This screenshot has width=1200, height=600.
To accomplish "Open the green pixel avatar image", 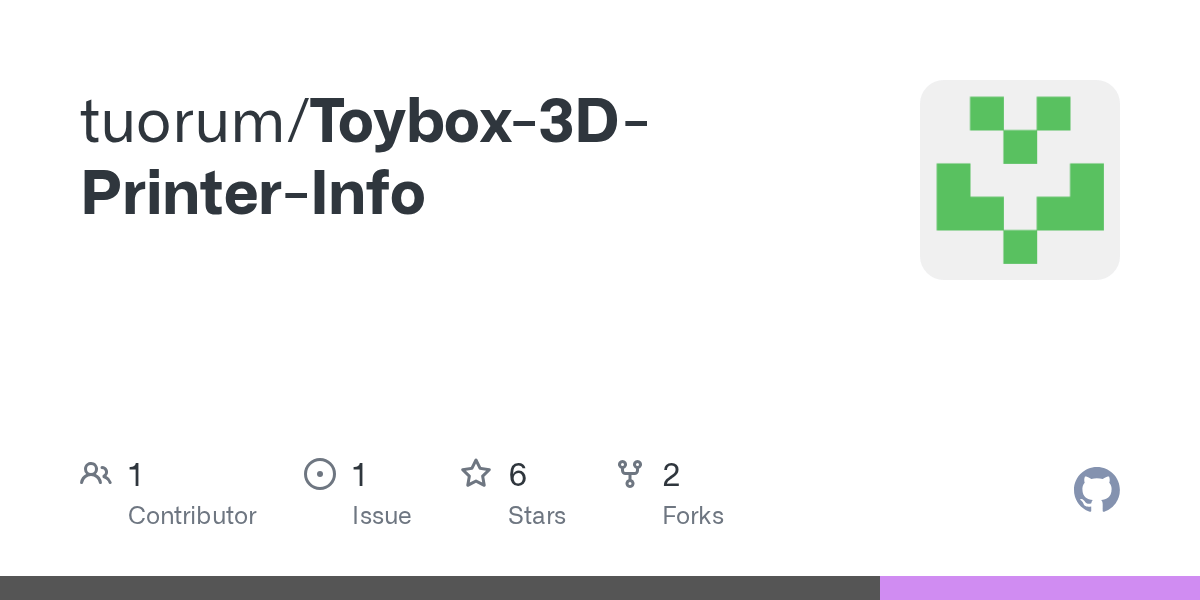I will click(x=1020, y=180).
